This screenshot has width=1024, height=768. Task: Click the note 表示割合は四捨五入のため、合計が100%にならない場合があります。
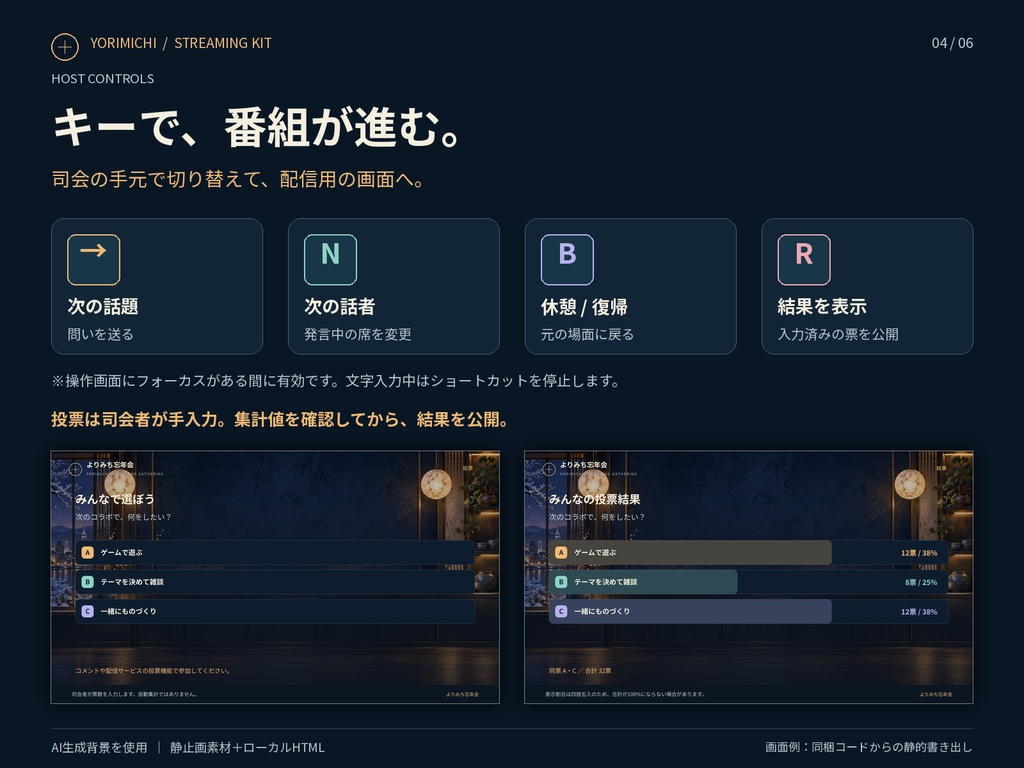click(625, 694)
